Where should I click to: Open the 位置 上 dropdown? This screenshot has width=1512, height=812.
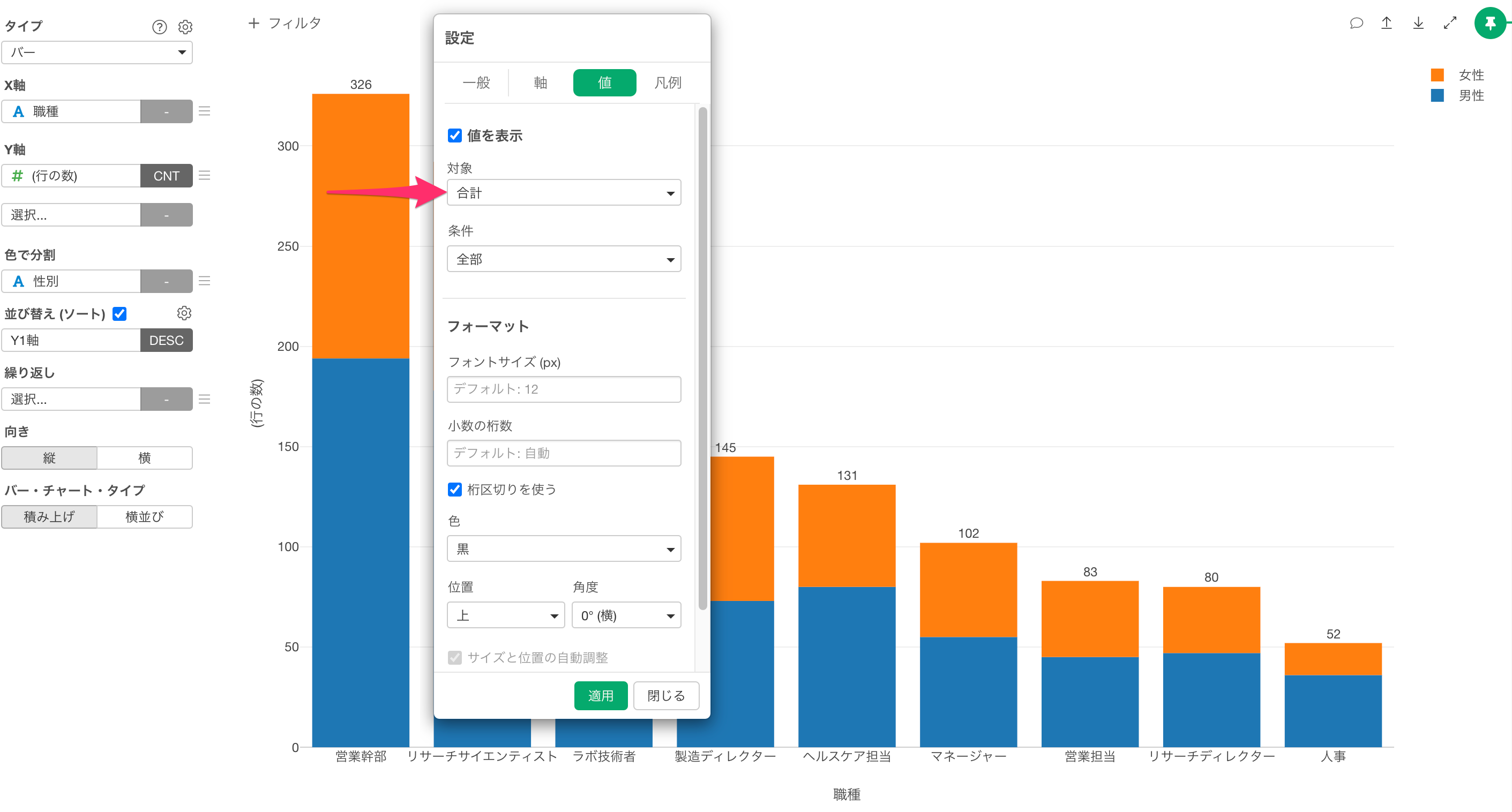(505, 615)
